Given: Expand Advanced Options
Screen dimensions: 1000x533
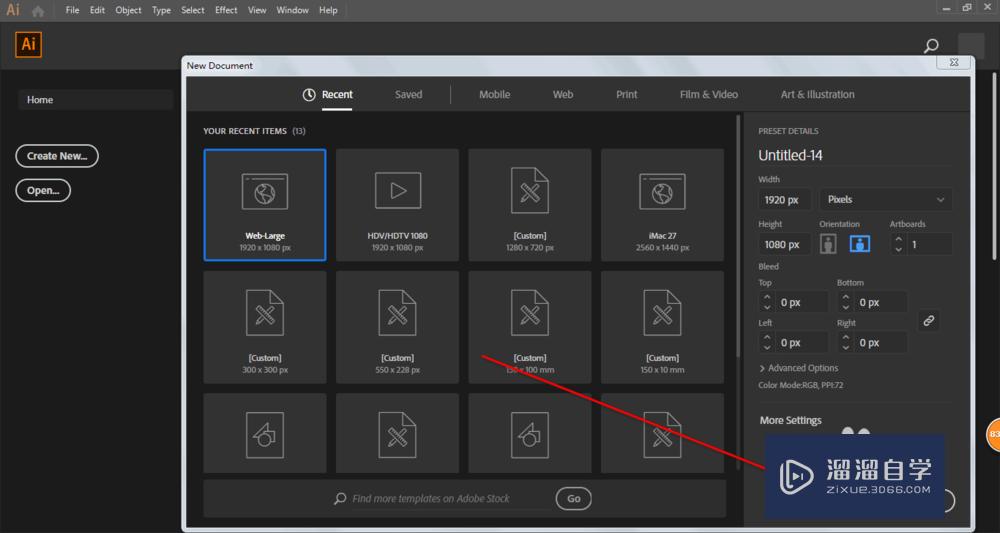Looking at the screenshot, I should 798,368.
